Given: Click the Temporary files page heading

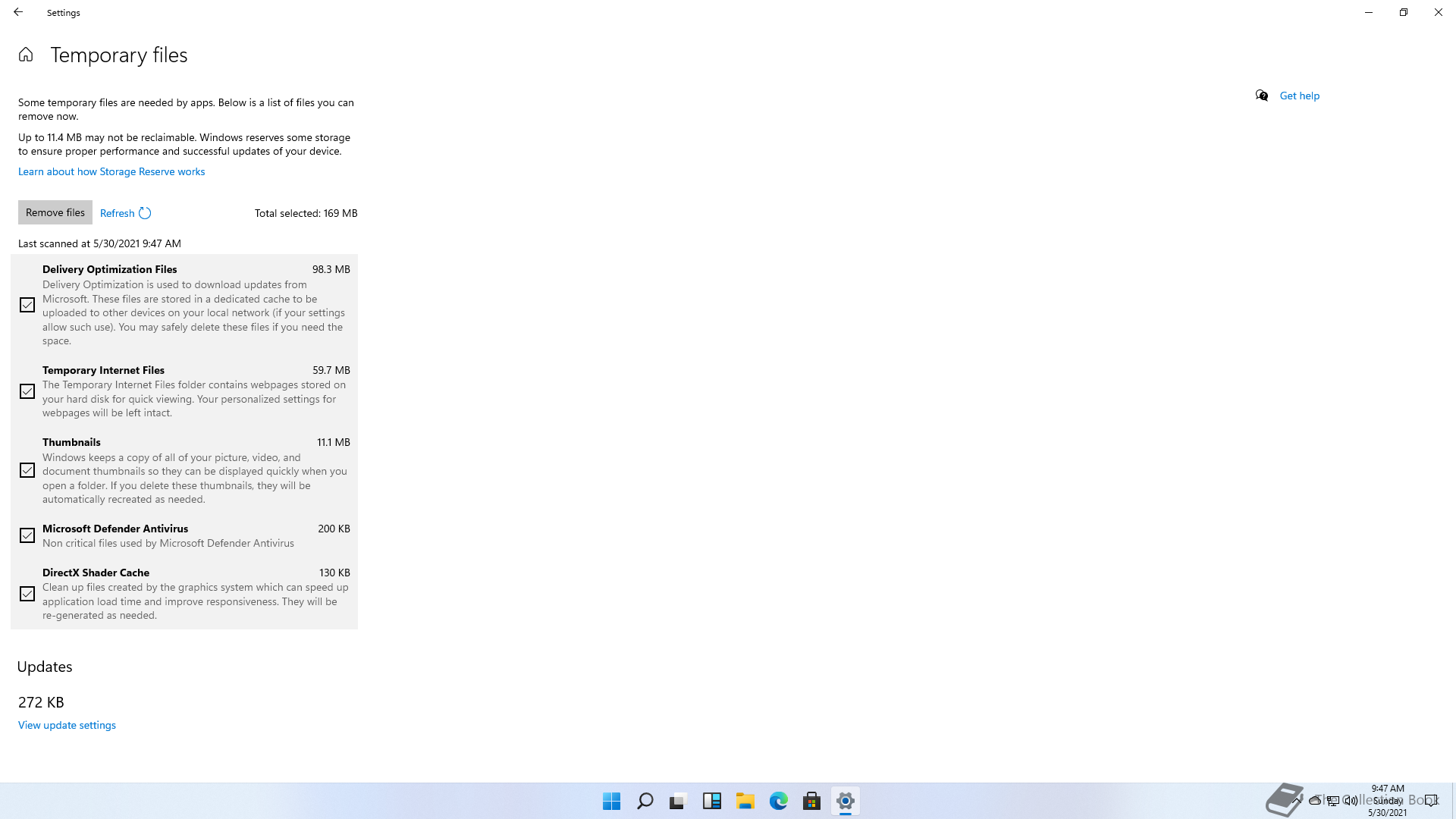Looking at the screenshot, I should click(x=119, y=55).
